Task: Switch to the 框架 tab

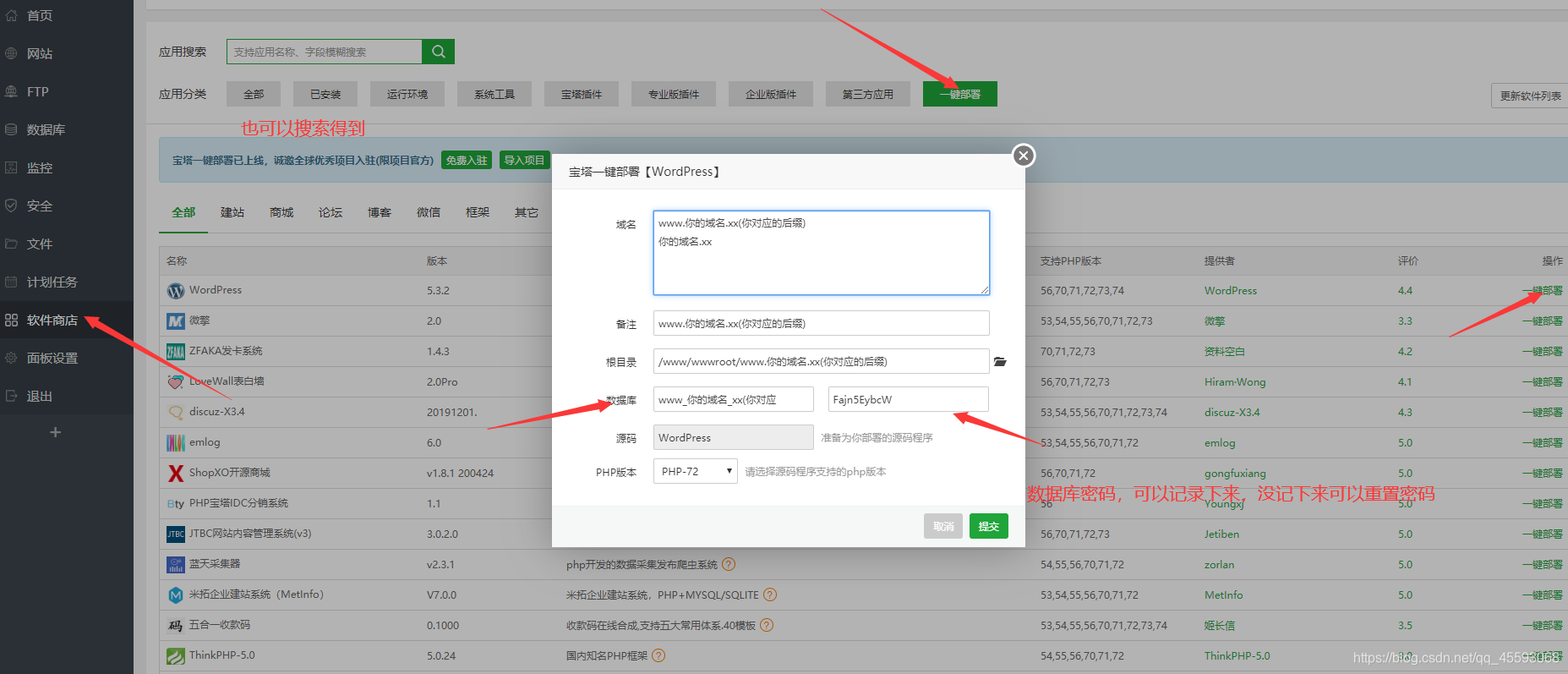Action: pos(478,212)
